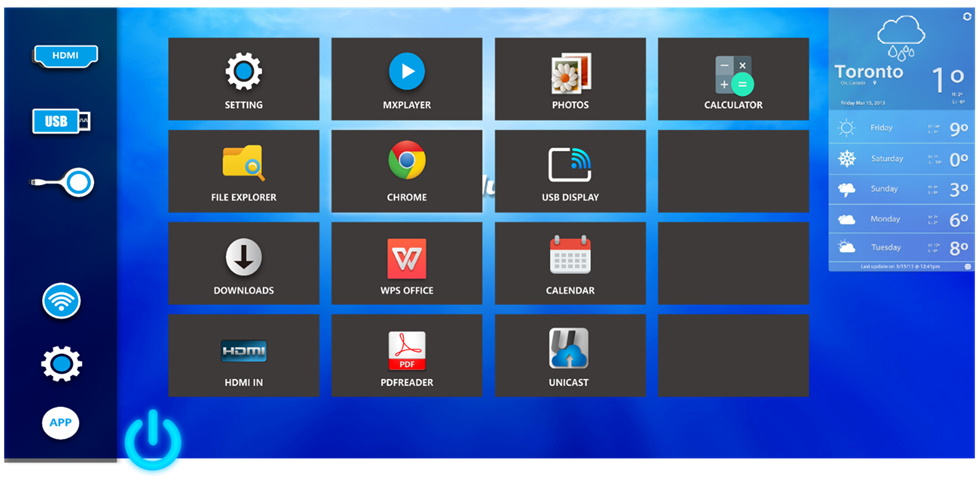
Task: Open USB Display app
Action: [570, 171]
